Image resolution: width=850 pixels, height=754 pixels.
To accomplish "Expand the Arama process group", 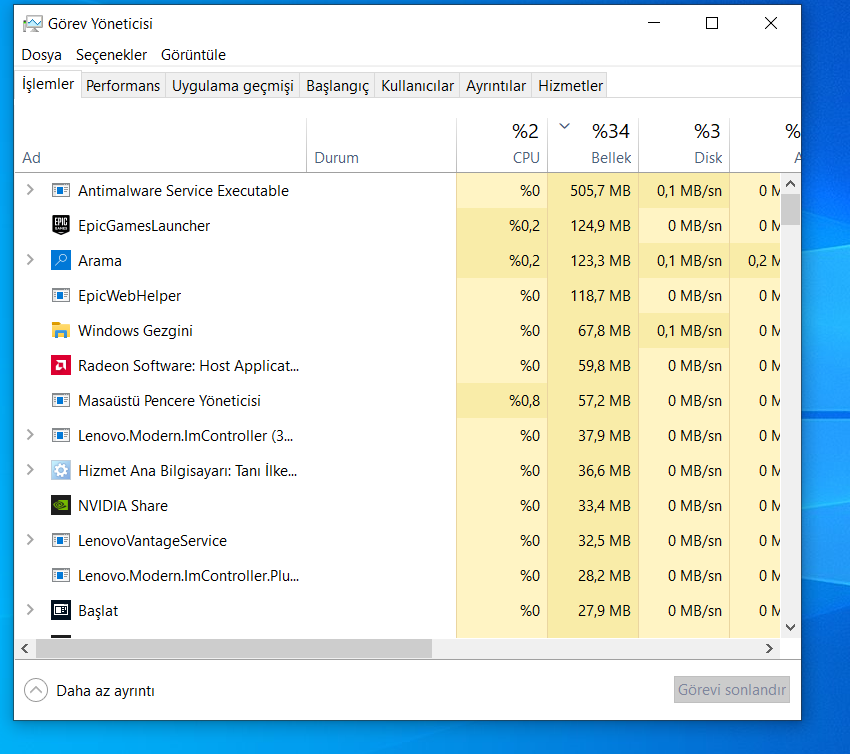I will [x=30, y=260].
